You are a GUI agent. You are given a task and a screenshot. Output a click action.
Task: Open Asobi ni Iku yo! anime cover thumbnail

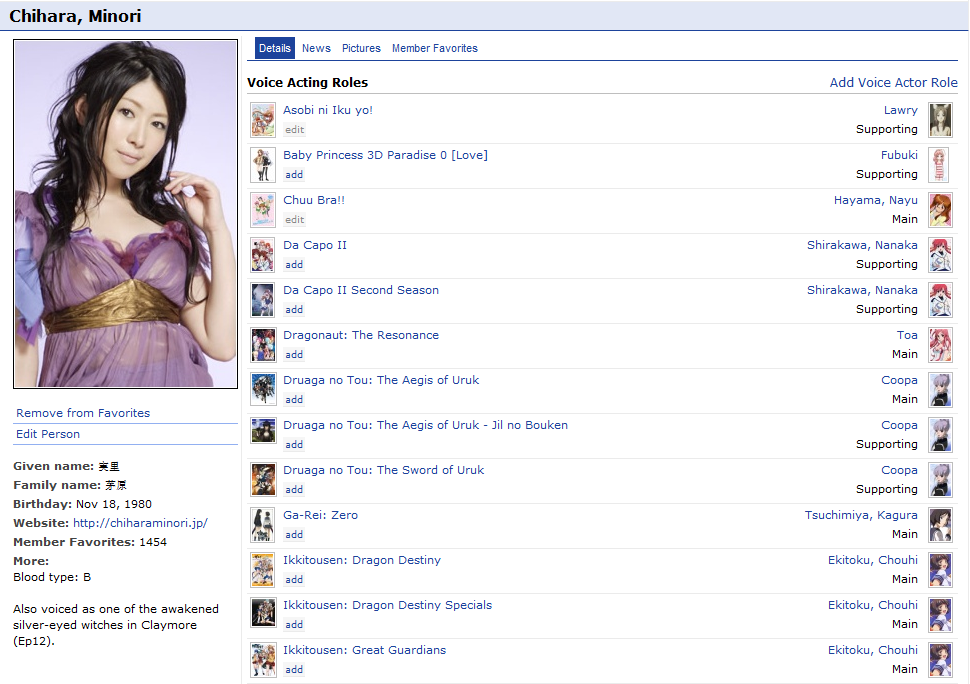pyautogui.click(x=263, y=120)
